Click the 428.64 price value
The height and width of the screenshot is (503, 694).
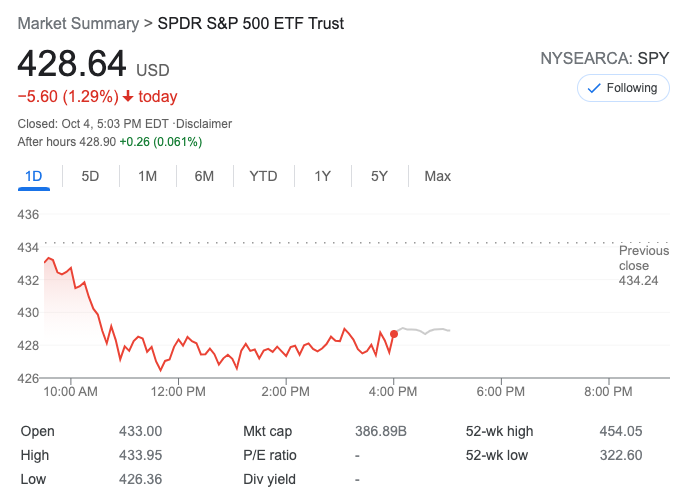pos(72,64)
